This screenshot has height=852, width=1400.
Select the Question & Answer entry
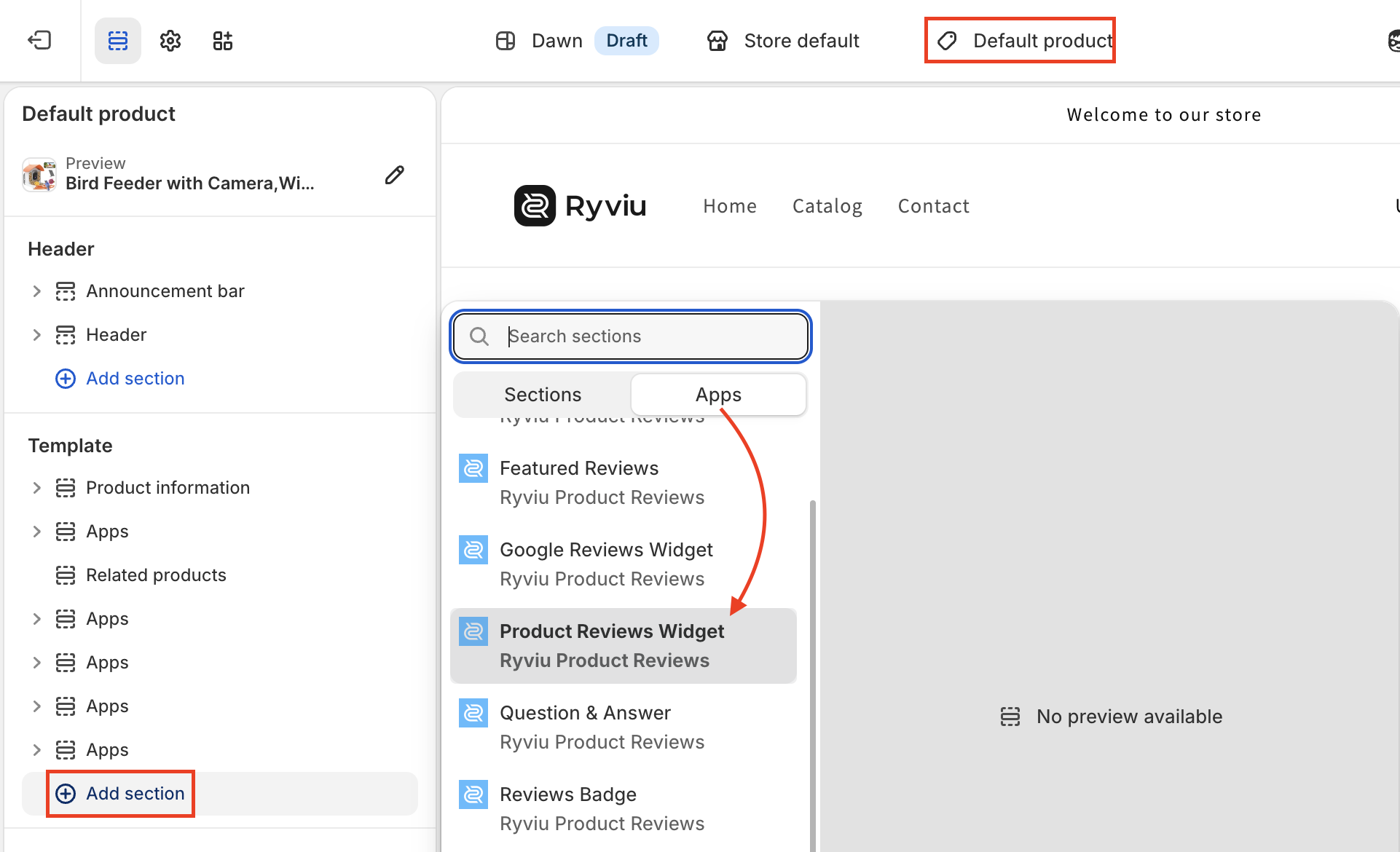pyautogui.click(x=624, y=727)
